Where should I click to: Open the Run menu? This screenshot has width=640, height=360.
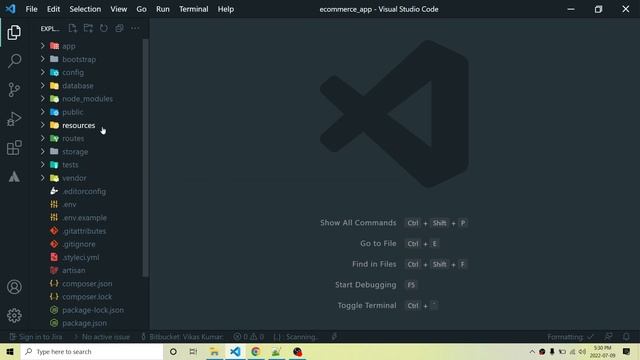point(162,9)
